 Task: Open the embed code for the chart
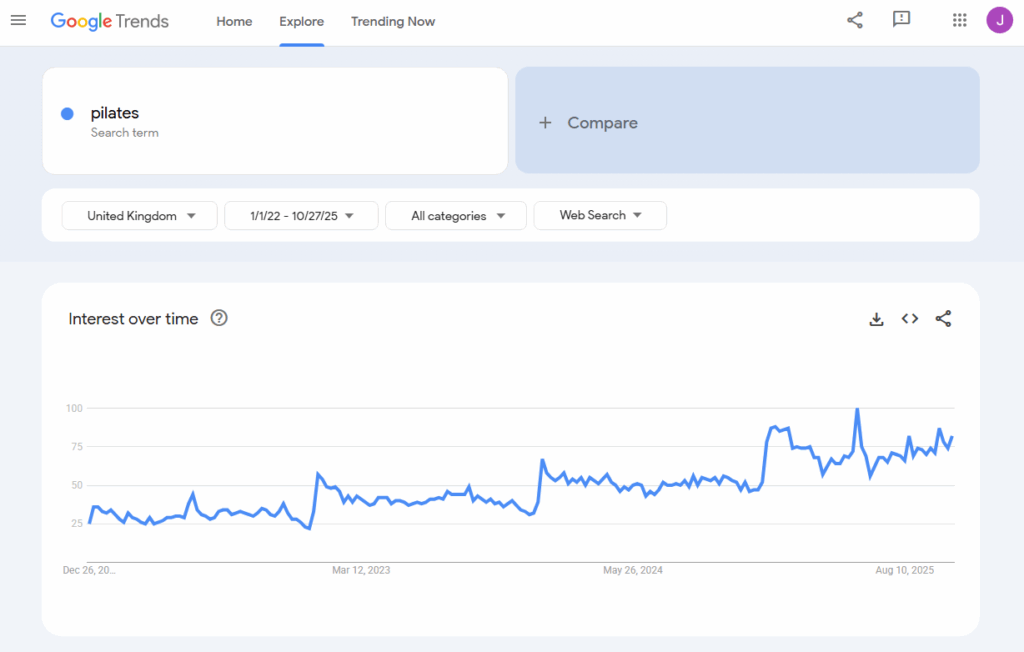coord(909,318)
